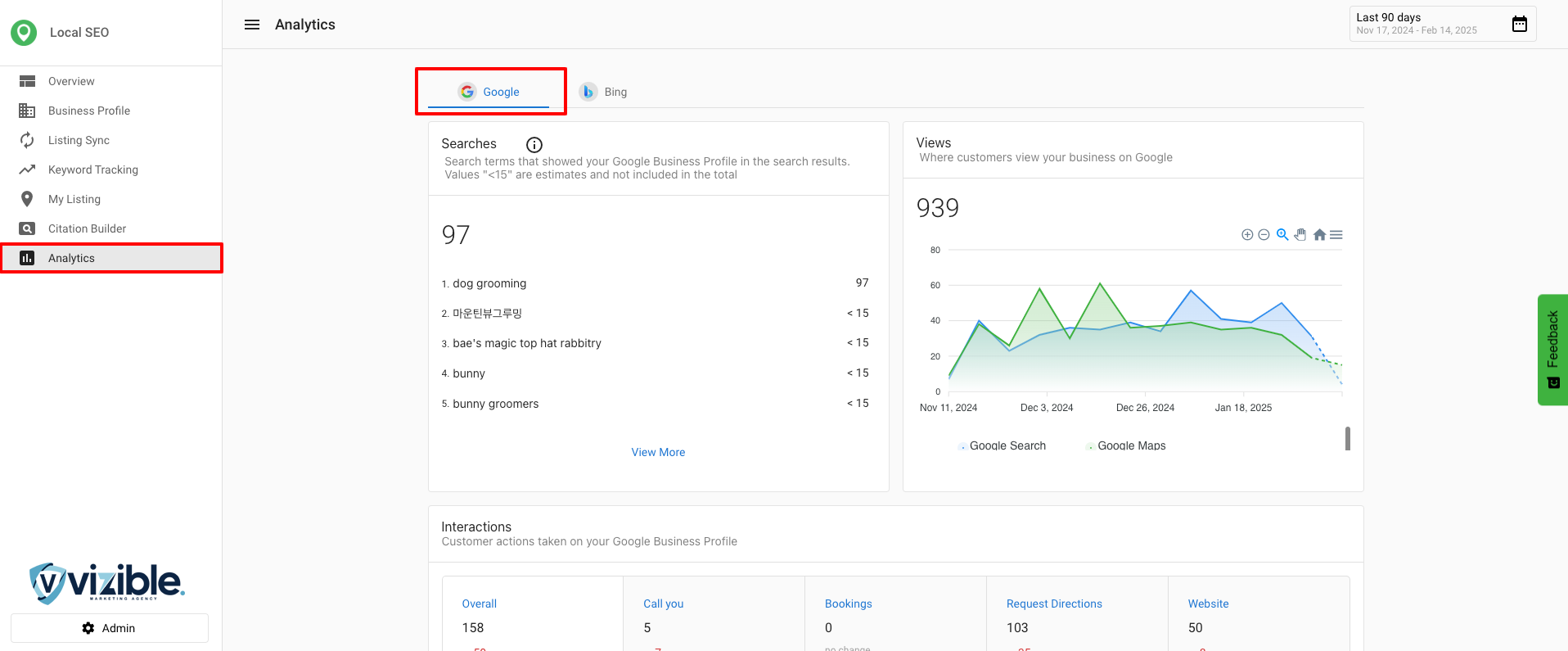Open calendar icon in date picker
Image resolution: width=1568 pixels, height=651 pixels.
pos(1519,24)
